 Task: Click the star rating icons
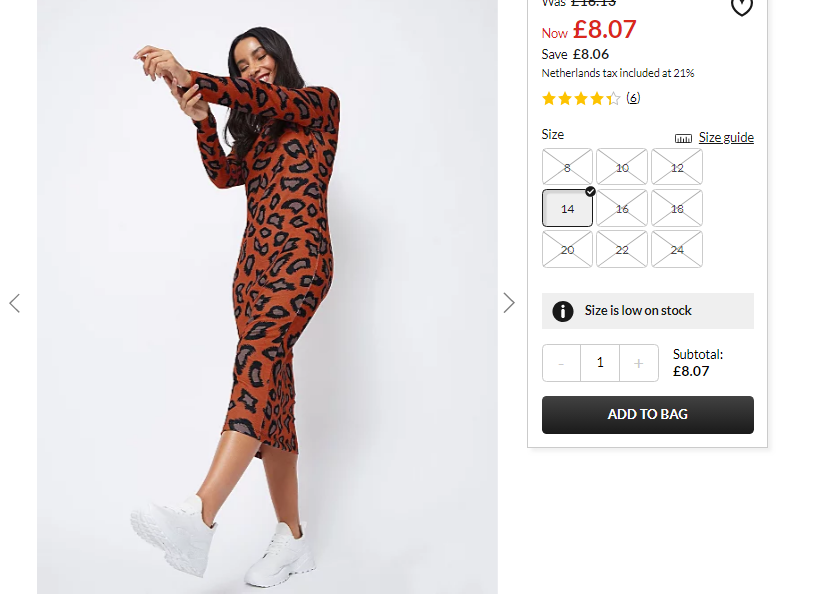coord(581,99)
